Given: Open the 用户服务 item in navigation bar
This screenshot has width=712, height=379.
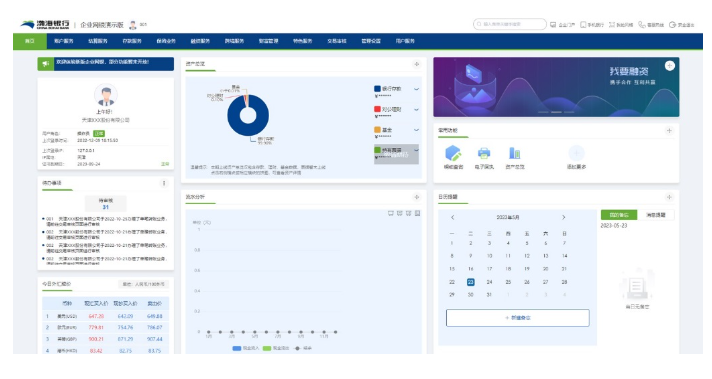Looking at the screenshot, I should coord(405,41).
